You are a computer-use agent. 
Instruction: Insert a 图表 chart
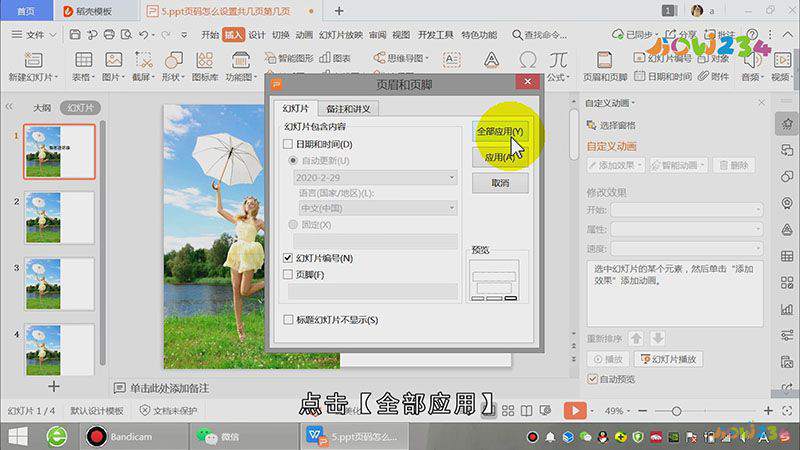[x=335, y=58]
